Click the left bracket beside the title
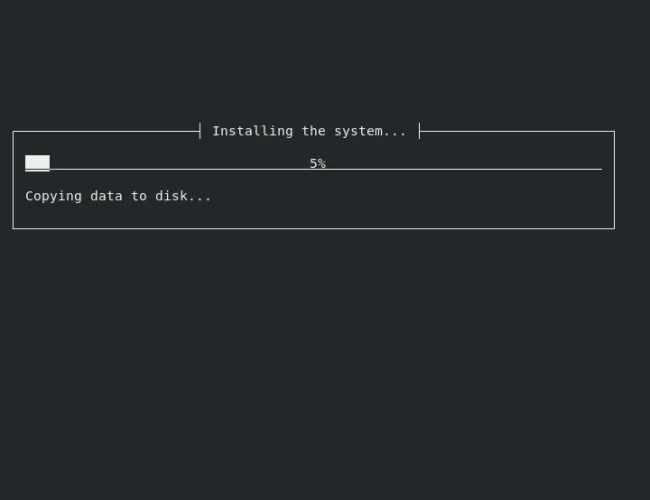Viewport: 650px width, 500px height. tap(200, 131)
